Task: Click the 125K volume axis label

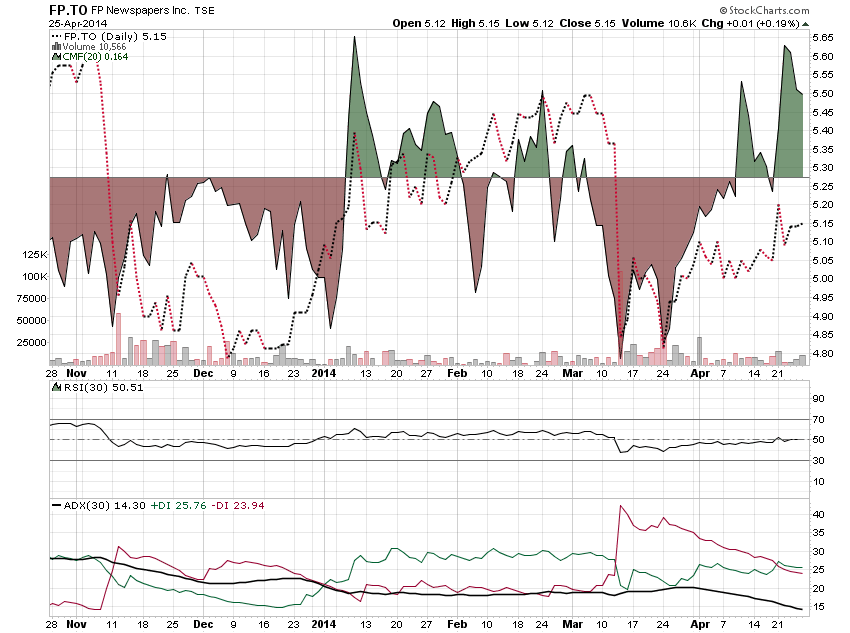Action: [35, 254]
